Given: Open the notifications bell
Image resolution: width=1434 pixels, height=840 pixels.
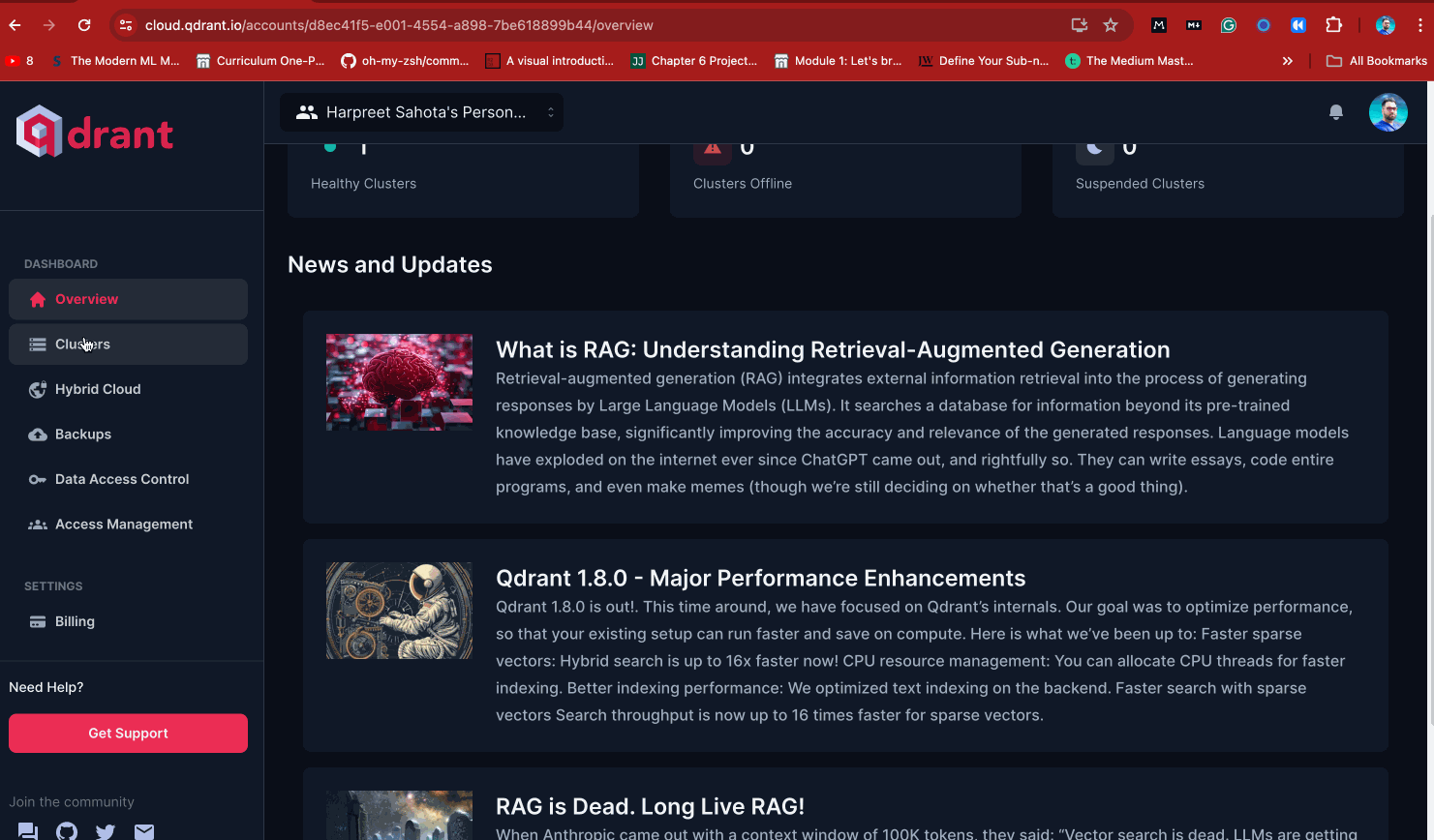Looking at the screenshot, I should point(1336,112).
